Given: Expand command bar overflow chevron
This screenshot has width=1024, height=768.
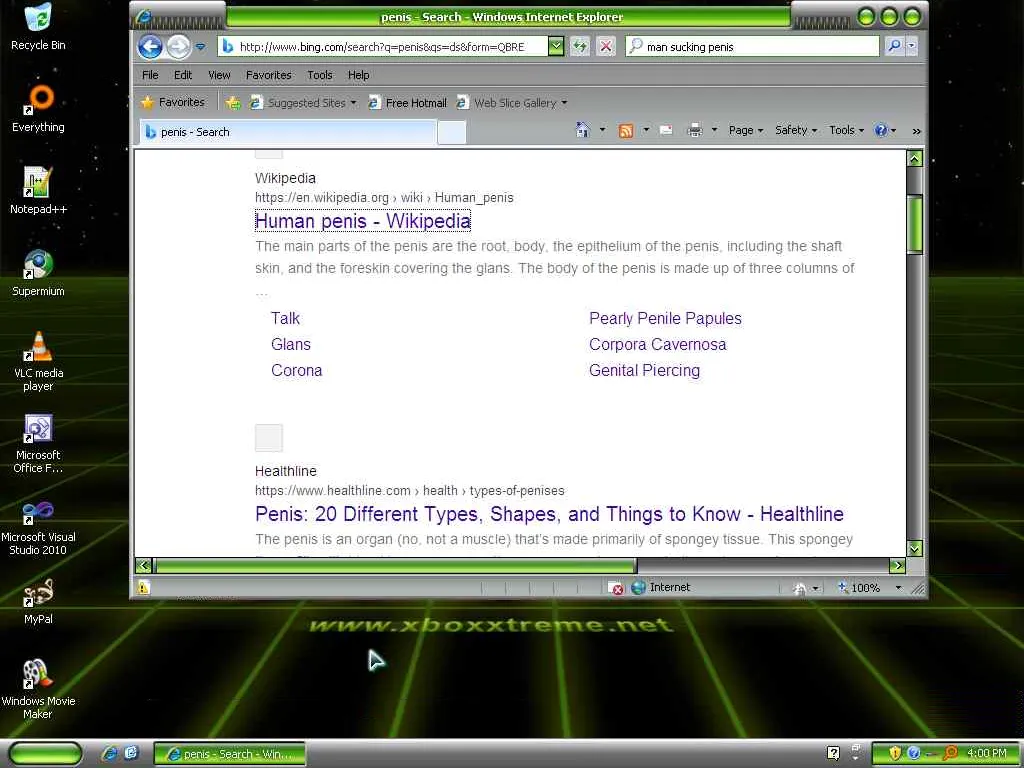Looking at the screenshot, I should click(916, 131).
